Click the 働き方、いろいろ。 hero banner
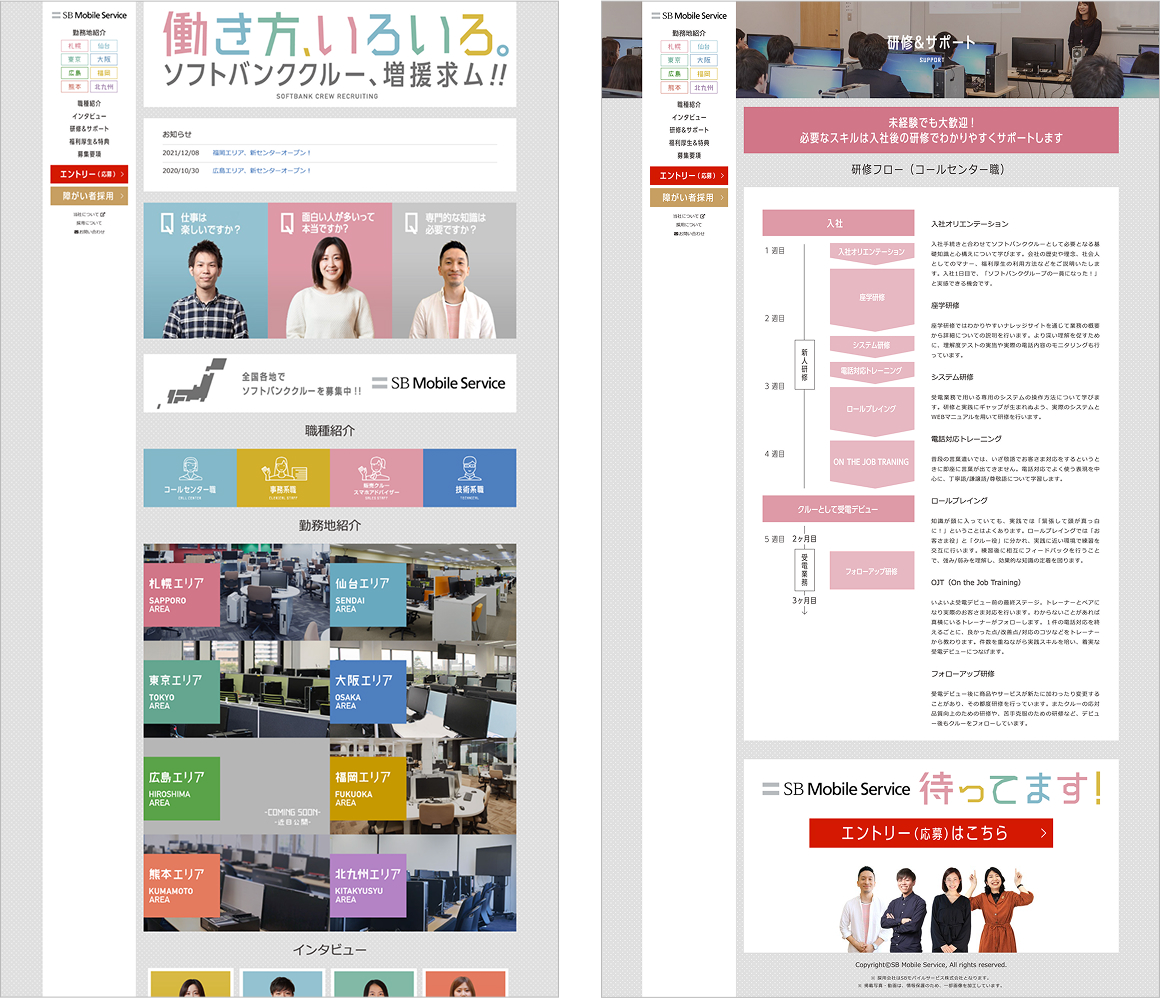The height and width of the screenshot is (998, 1160). tap(330, 54)
